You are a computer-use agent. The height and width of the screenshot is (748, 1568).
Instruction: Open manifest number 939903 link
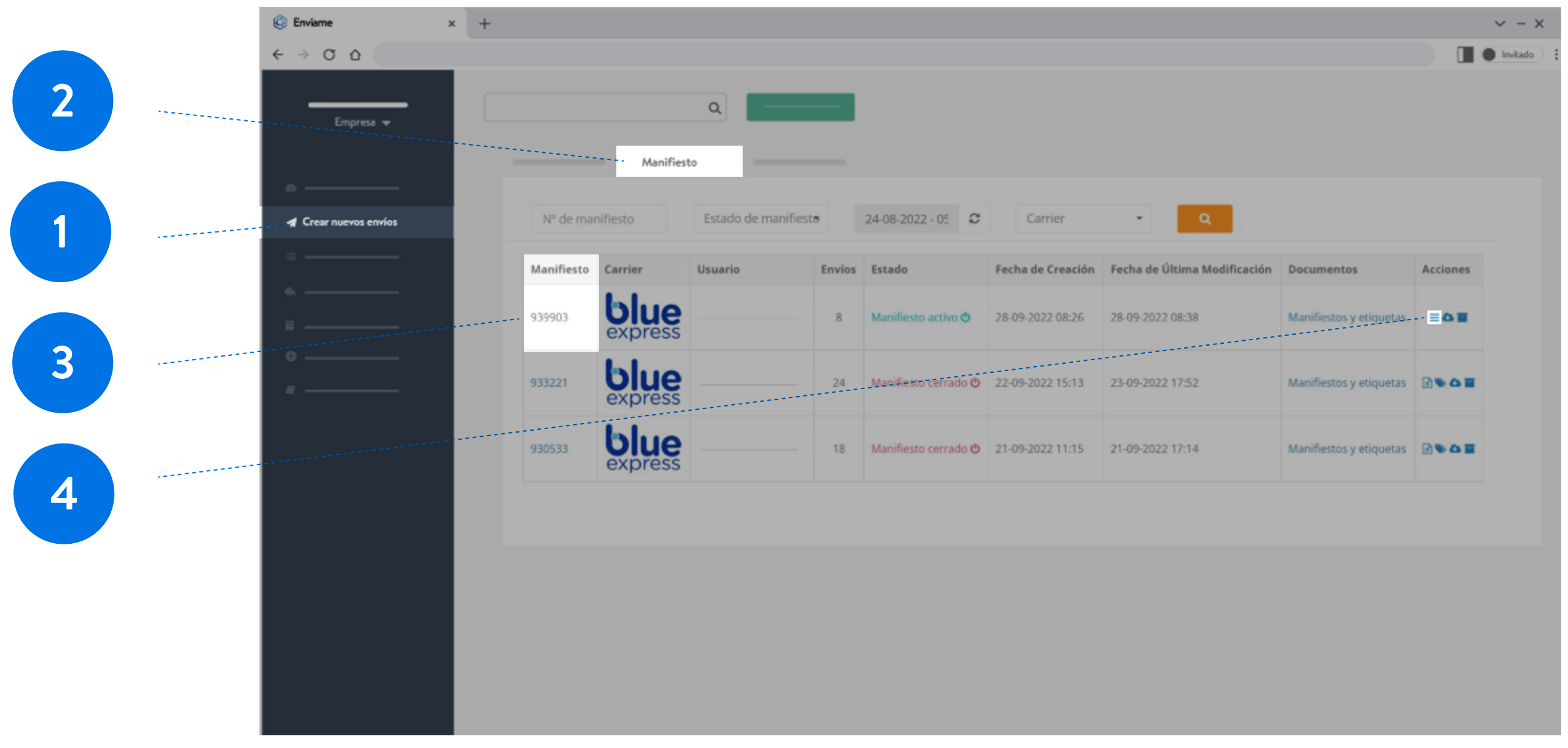tap(548, 318)
